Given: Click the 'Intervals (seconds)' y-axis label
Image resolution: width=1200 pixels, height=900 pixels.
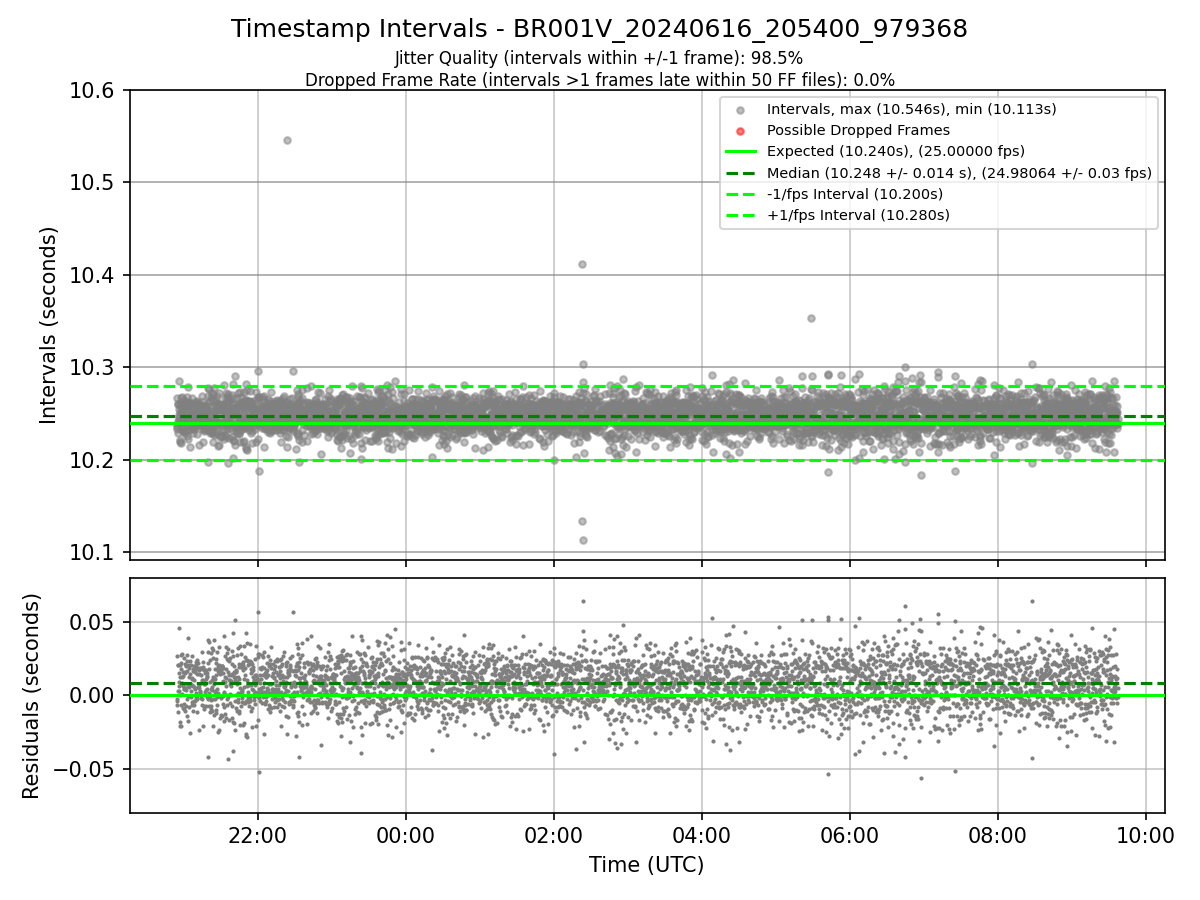Looking at the screenshot, I should (x=49, y=325).
